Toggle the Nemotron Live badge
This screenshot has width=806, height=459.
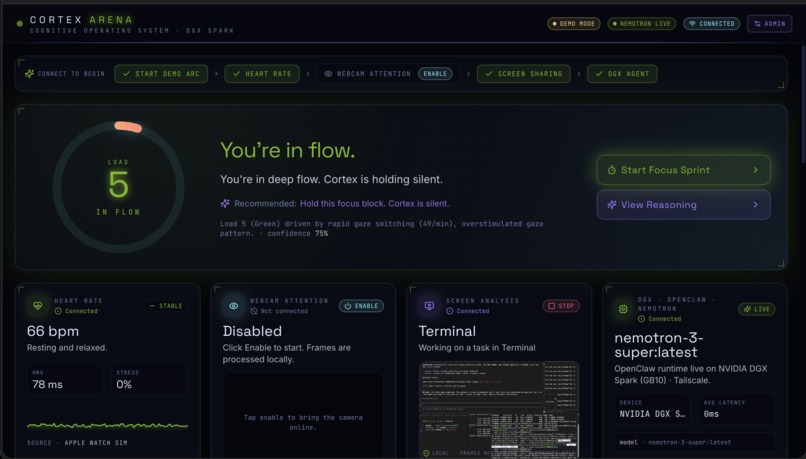click(x=642, y=24)
